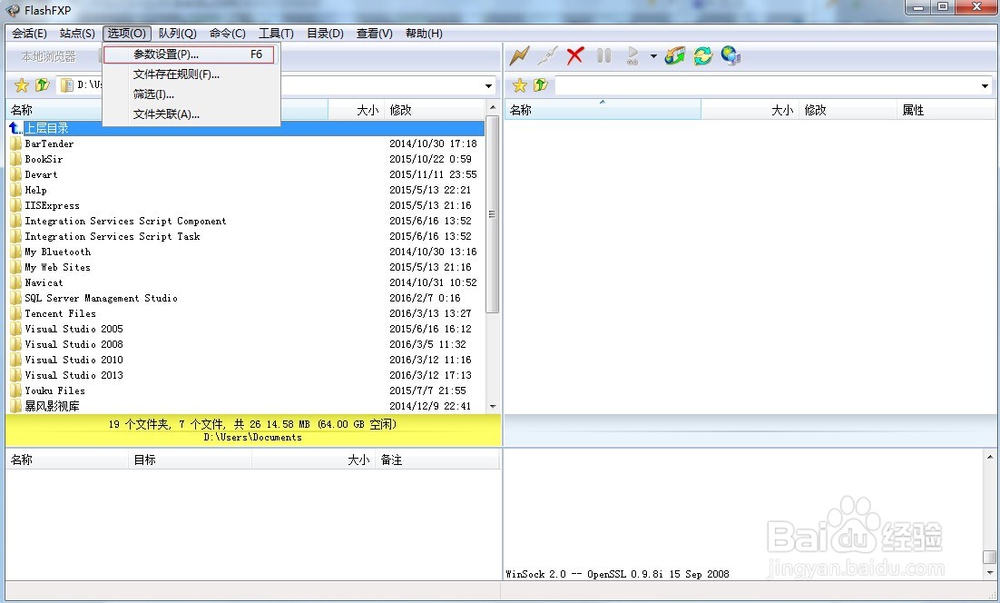The image size is (1000, 603).
Task: Click the FlashFXP title bar app icon
Action: [13, 10]
